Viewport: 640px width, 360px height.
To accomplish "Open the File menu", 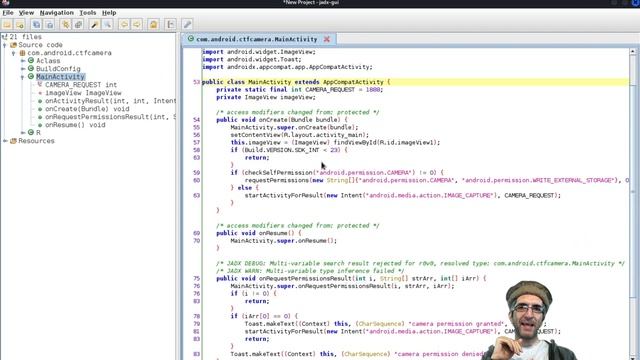I will [8, 13].
